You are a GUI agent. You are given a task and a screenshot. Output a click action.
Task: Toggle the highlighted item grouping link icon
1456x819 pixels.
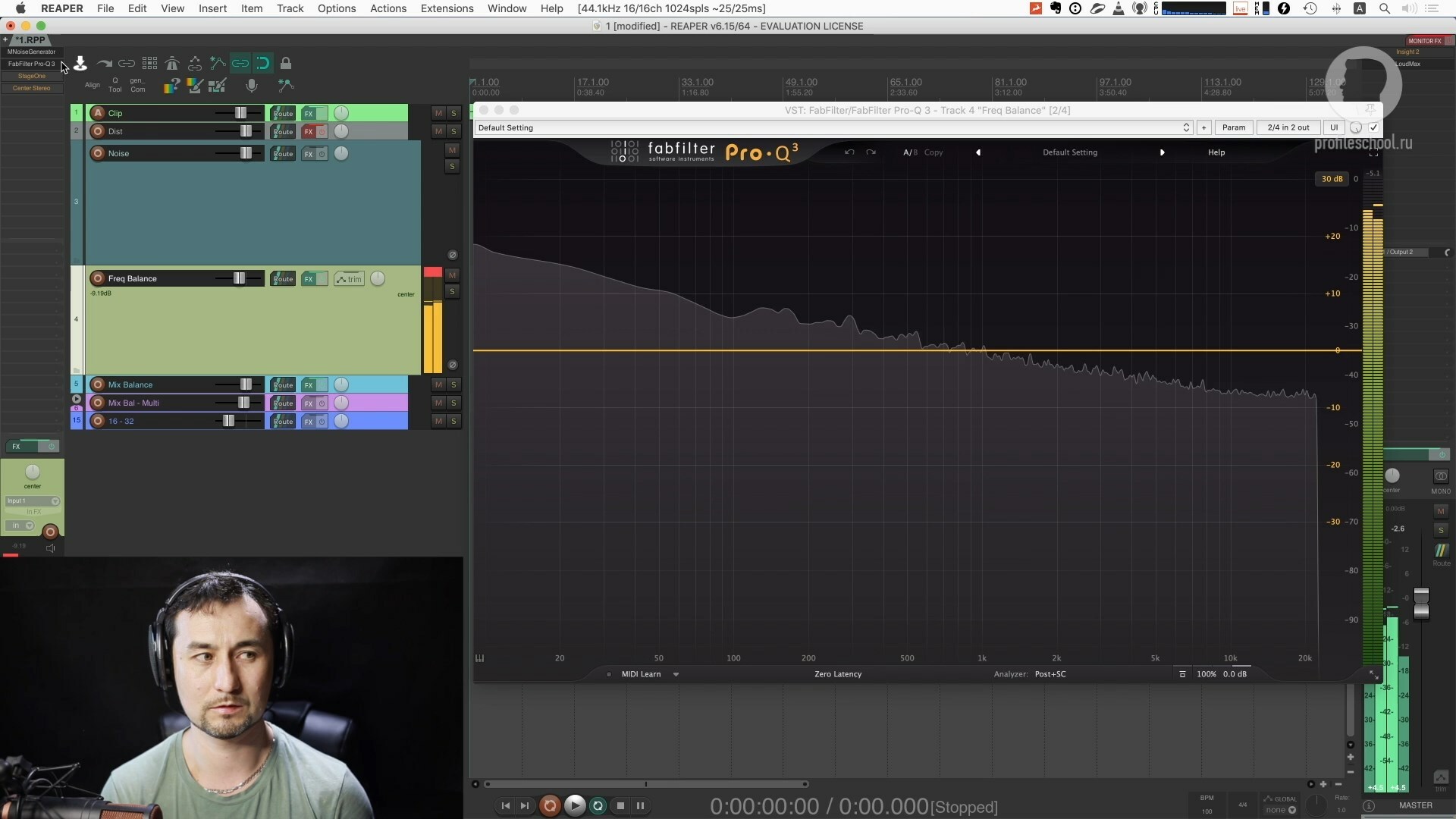[x=240, y=64]
